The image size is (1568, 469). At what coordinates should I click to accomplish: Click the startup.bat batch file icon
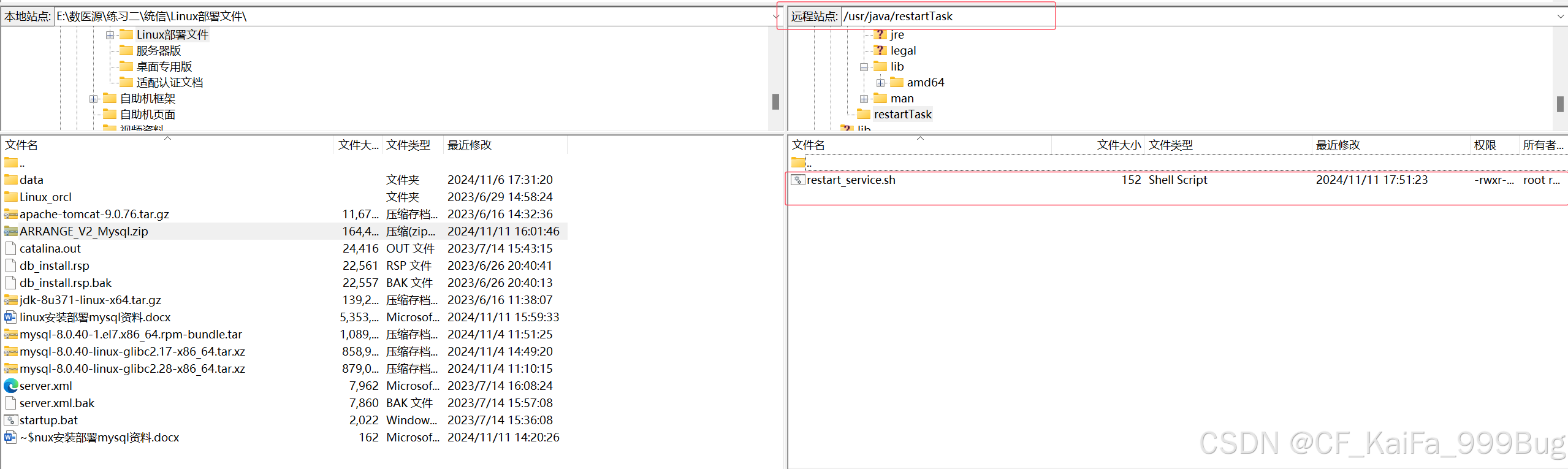point(11,420)
